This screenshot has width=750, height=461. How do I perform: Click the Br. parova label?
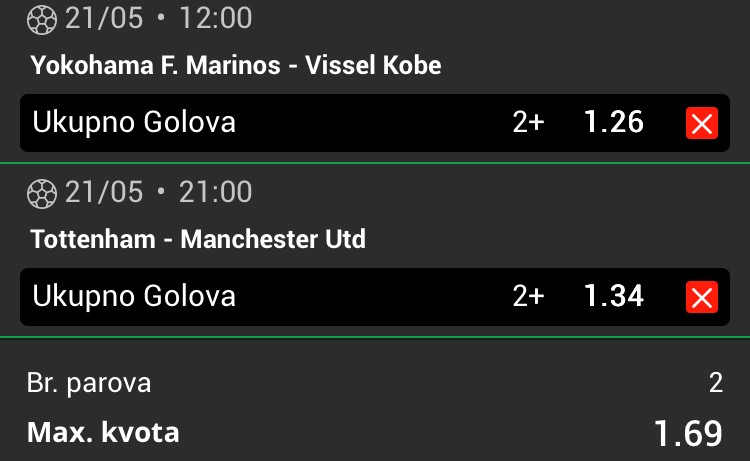click(x=89, y=384)
